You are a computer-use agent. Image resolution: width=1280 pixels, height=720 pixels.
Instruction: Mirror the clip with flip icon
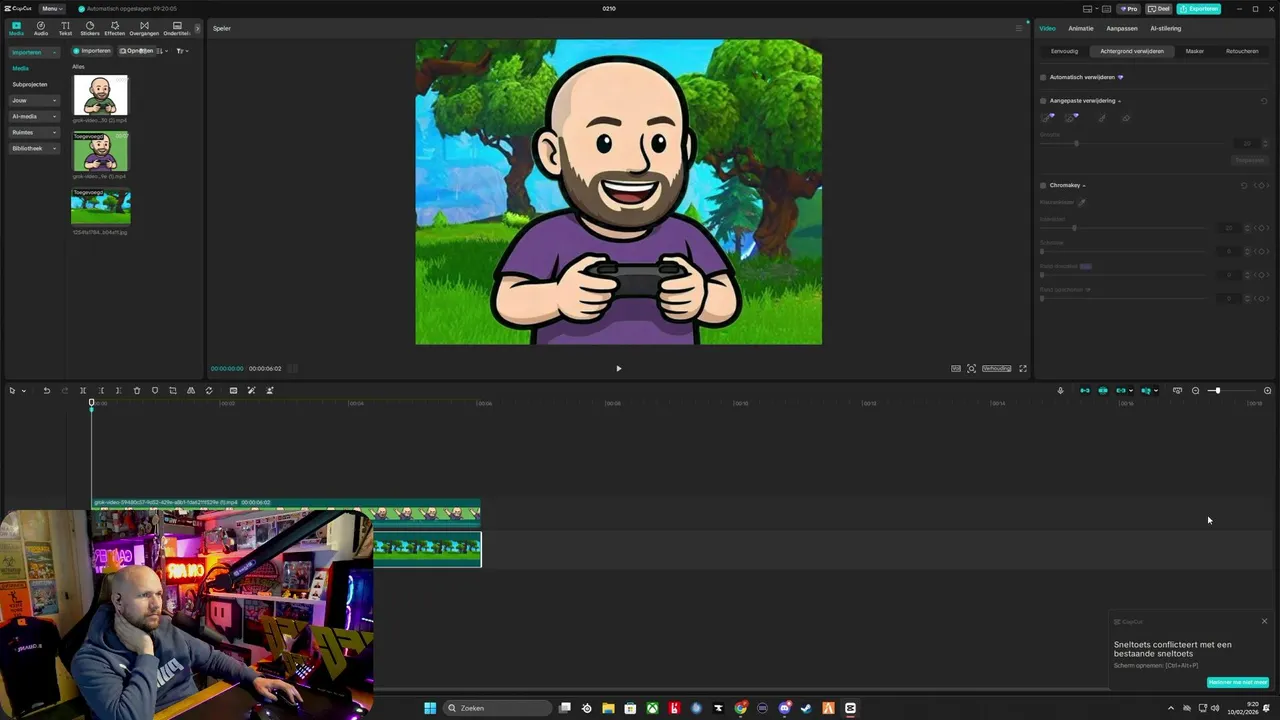[191, 390]
